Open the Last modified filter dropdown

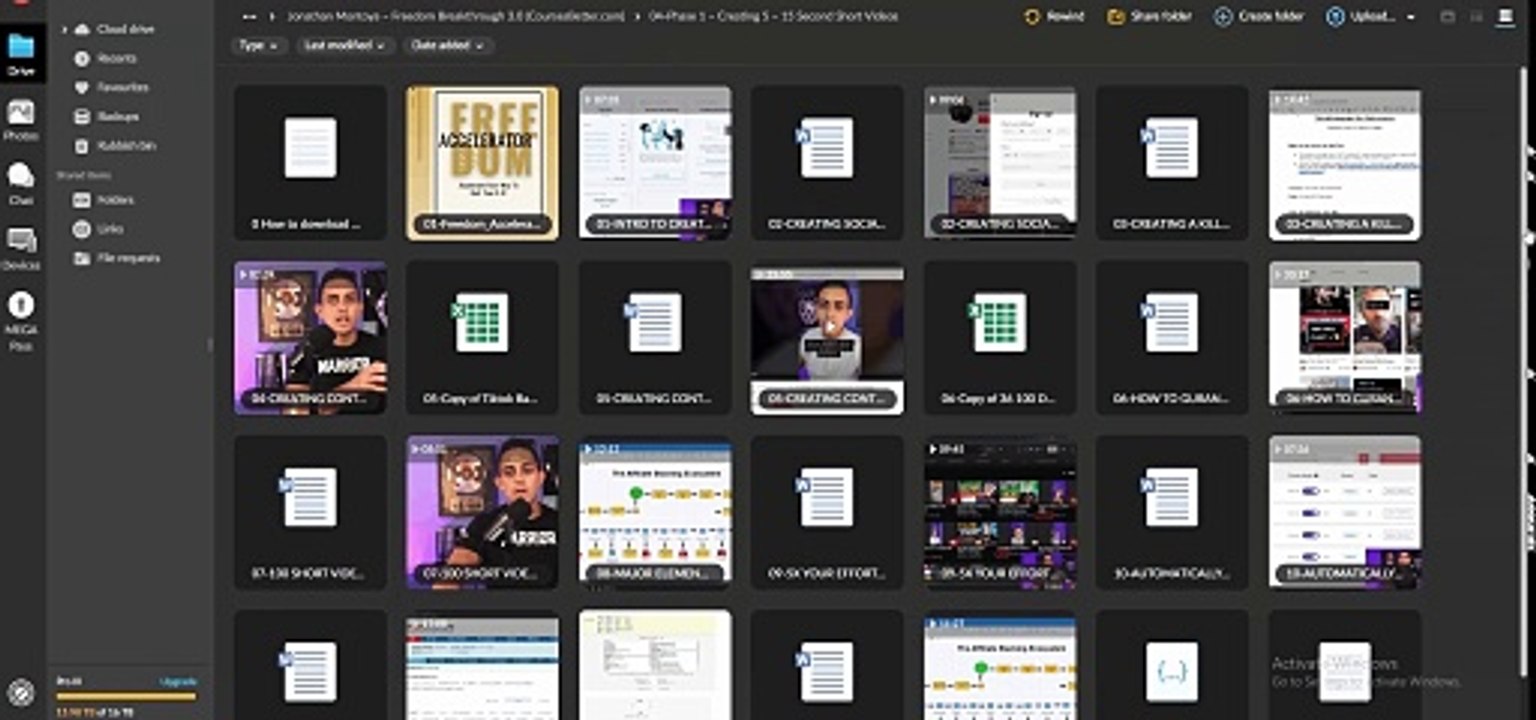tap(345, 46)
